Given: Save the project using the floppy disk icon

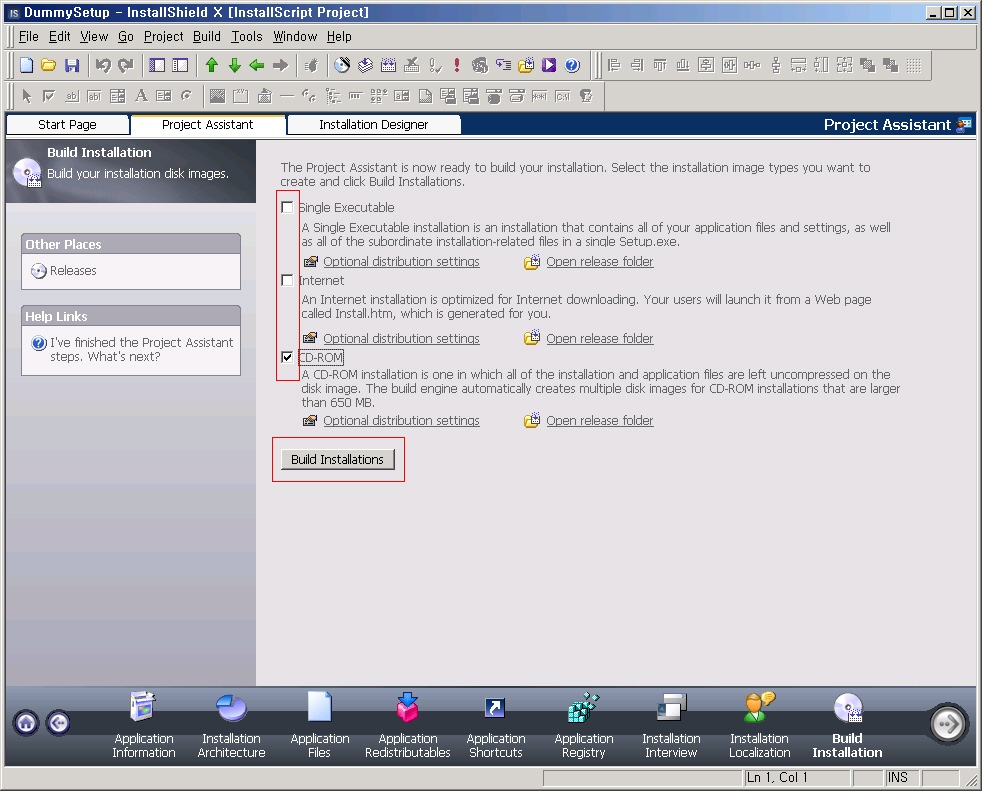Looking at the screenshot, I should tap(72, 65).
